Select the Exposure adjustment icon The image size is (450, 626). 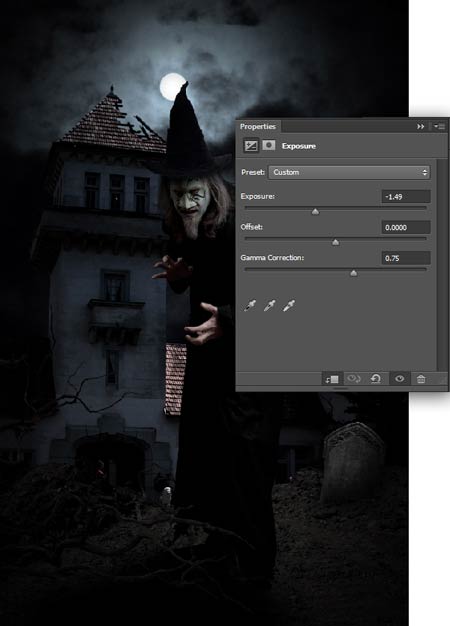251,146
